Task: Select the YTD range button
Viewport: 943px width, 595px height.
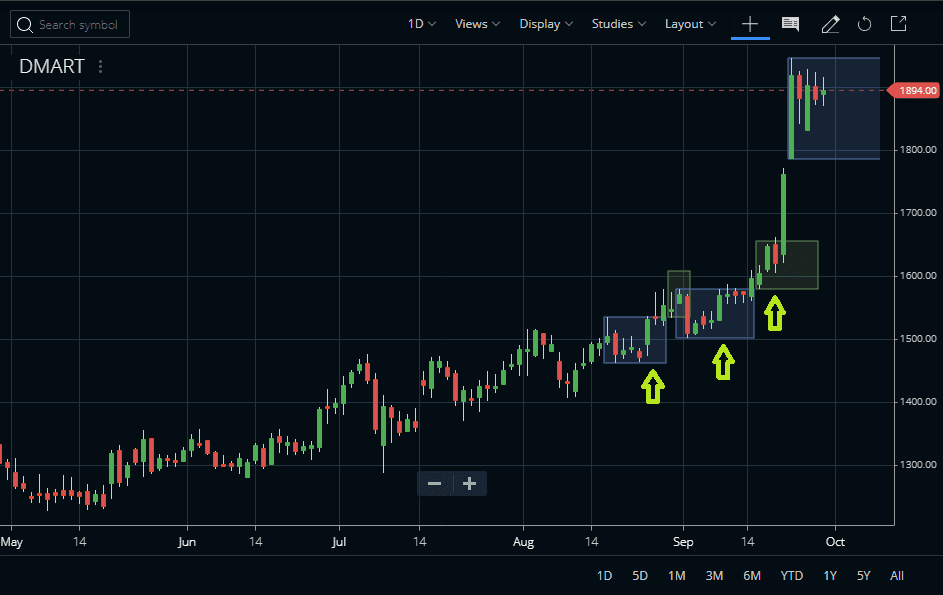Action: [791, 575]
